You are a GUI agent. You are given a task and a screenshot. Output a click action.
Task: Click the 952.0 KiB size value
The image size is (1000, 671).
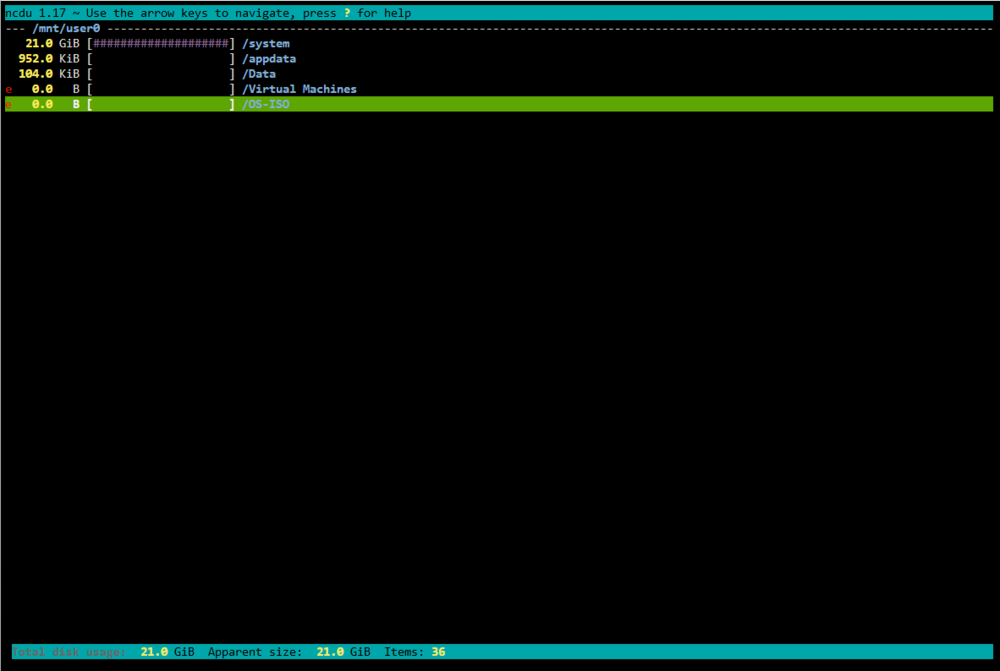click(x=49, y=59)
